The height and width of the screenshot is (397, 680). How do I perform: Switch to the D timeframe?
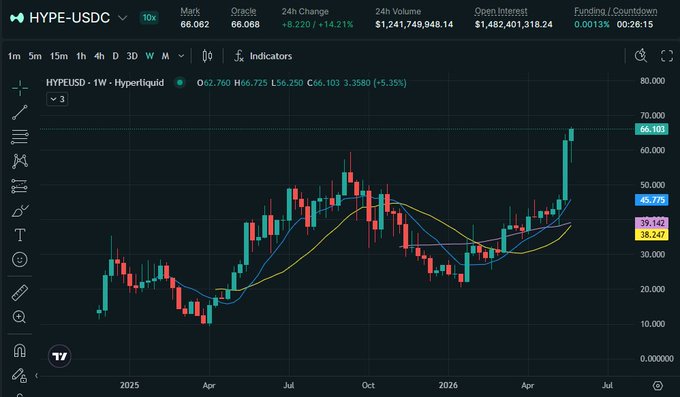point(115,56)
